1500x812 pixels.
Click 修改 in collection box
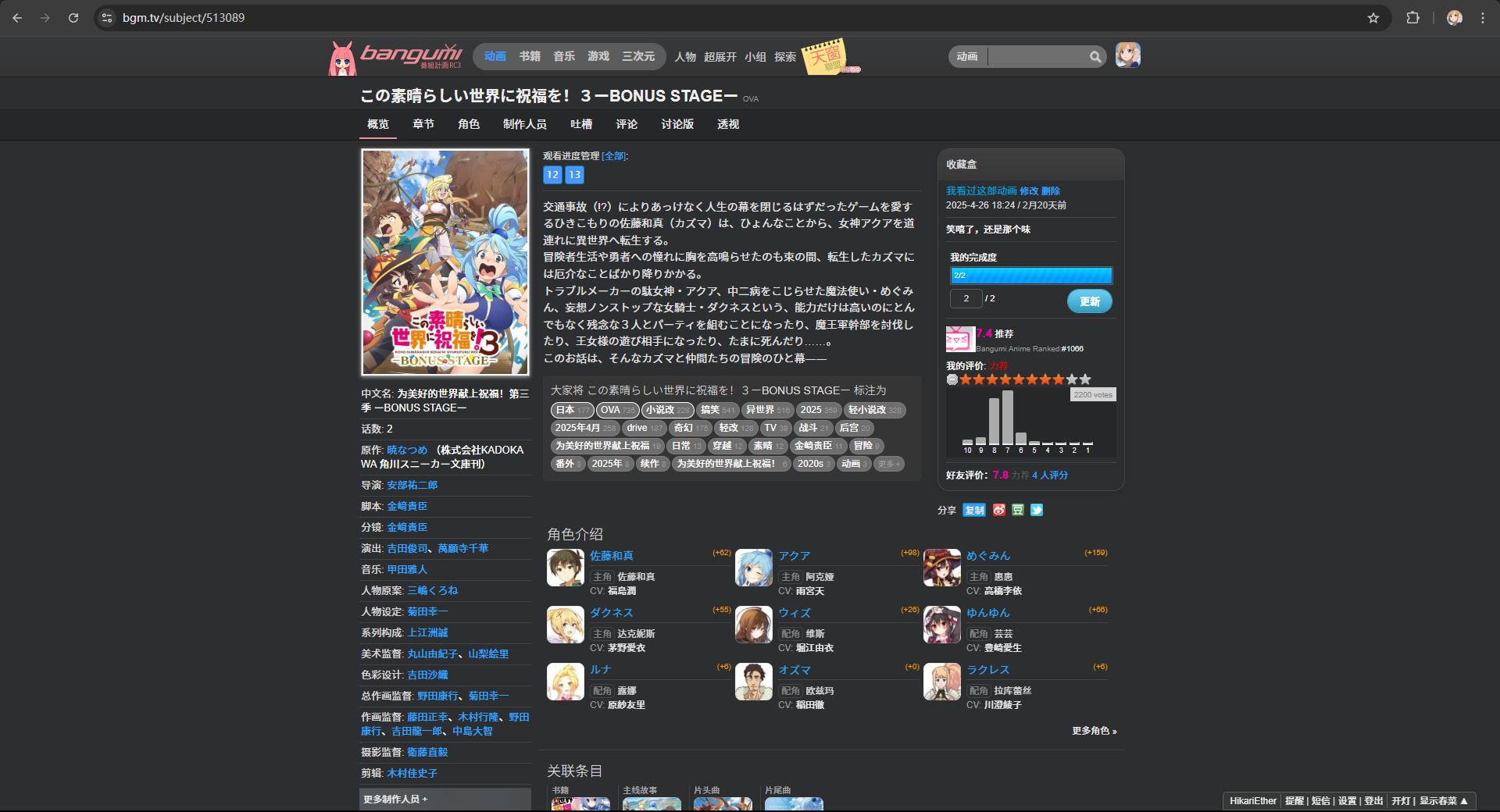(x=1029, y=191)
